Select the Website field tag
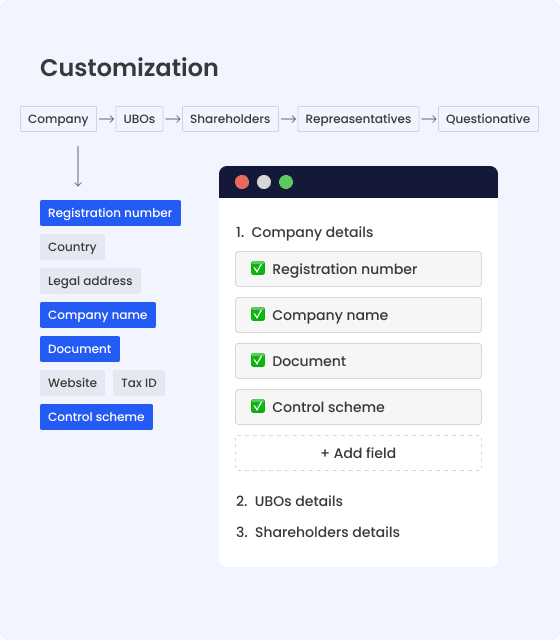The height and width of the screenshot is (640, 560). click(x=72, y=383)
